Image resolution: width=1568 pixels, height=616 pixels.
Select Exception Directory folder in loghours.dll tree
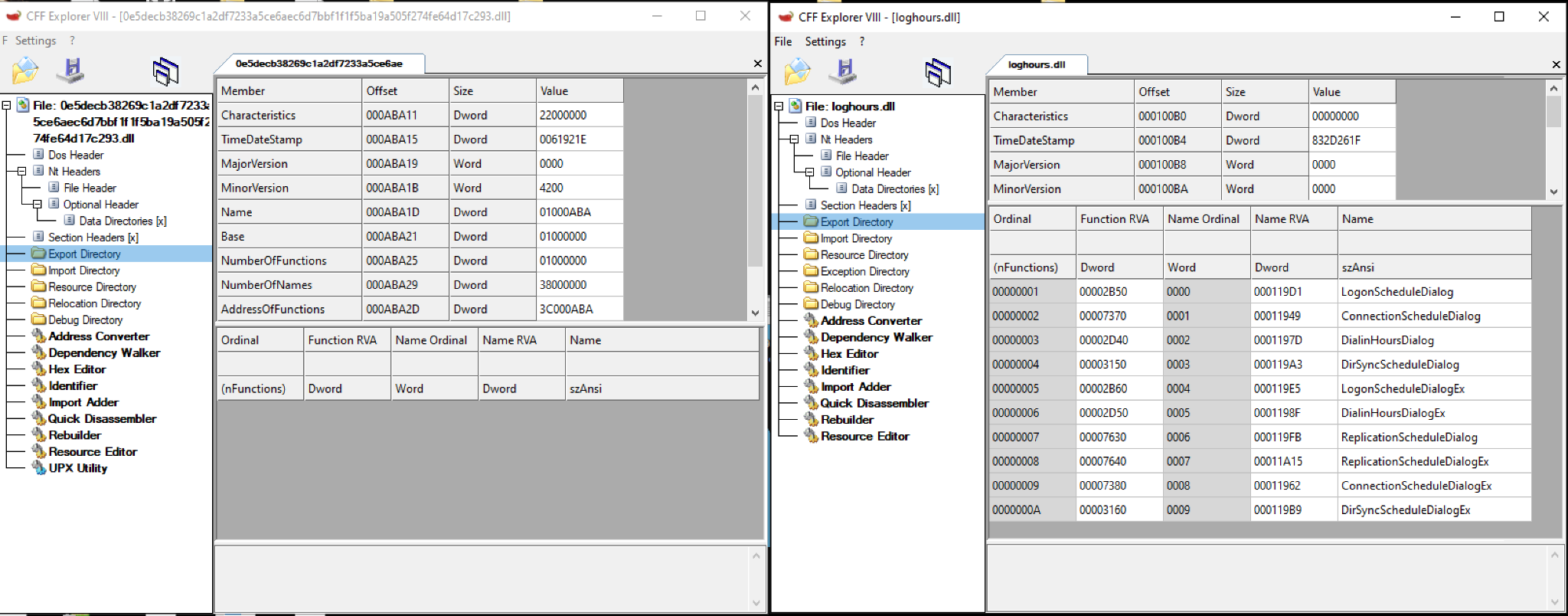click(x=865, y=271)
